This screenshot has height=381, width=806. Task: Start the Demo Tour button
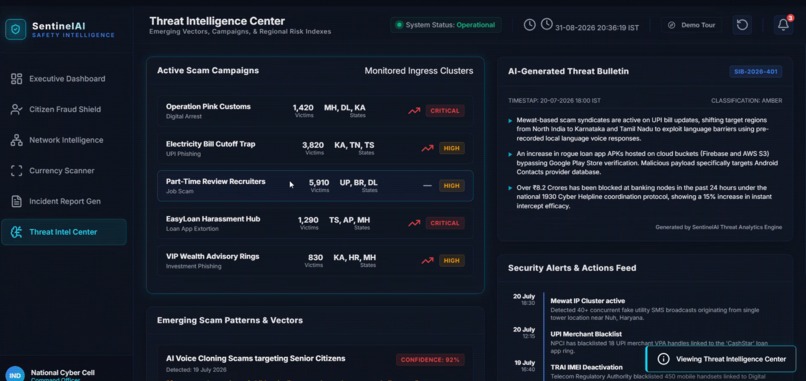691,25
